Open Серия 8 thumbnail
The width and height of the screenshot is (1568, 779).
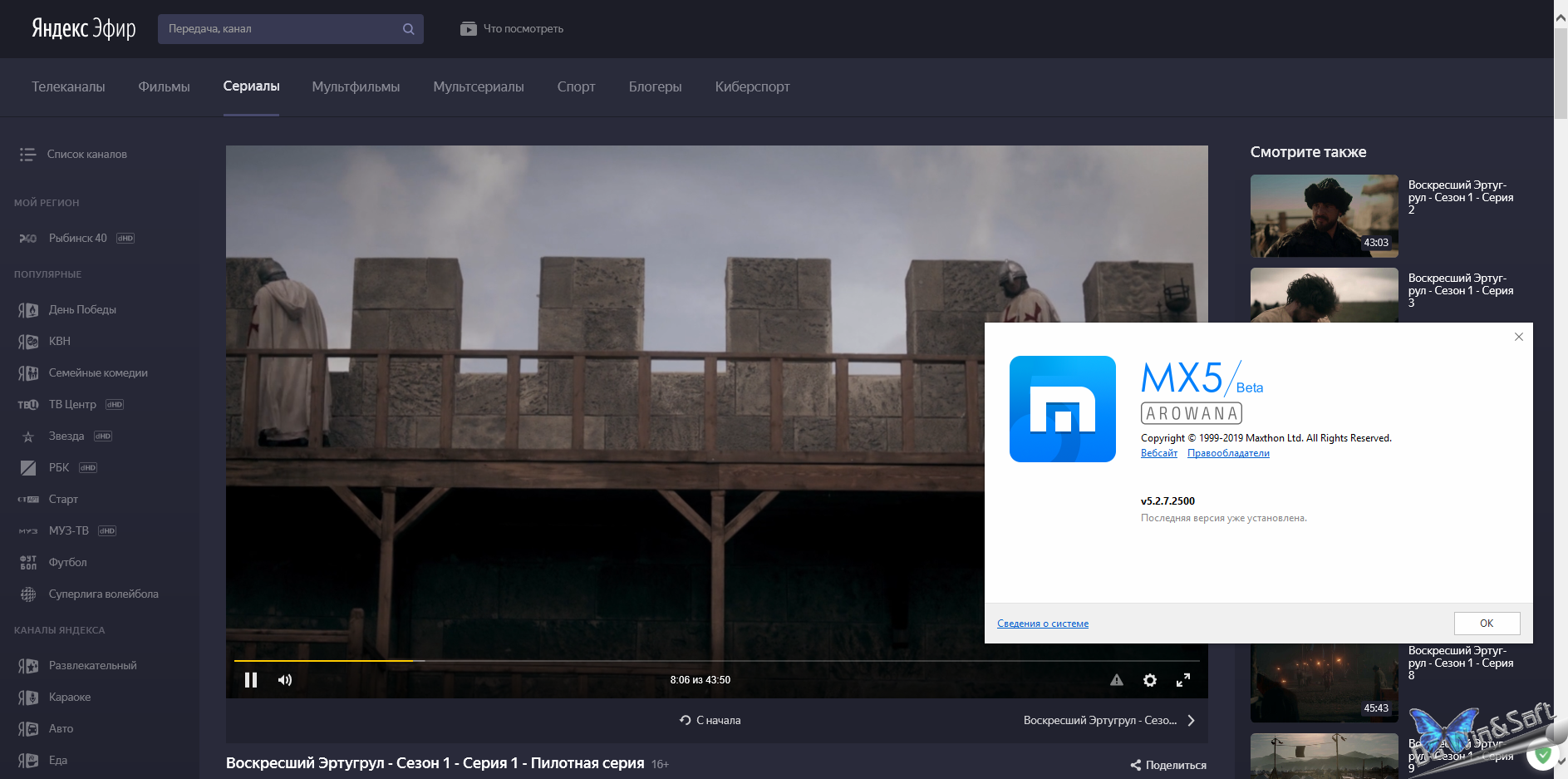[1325, 683]
